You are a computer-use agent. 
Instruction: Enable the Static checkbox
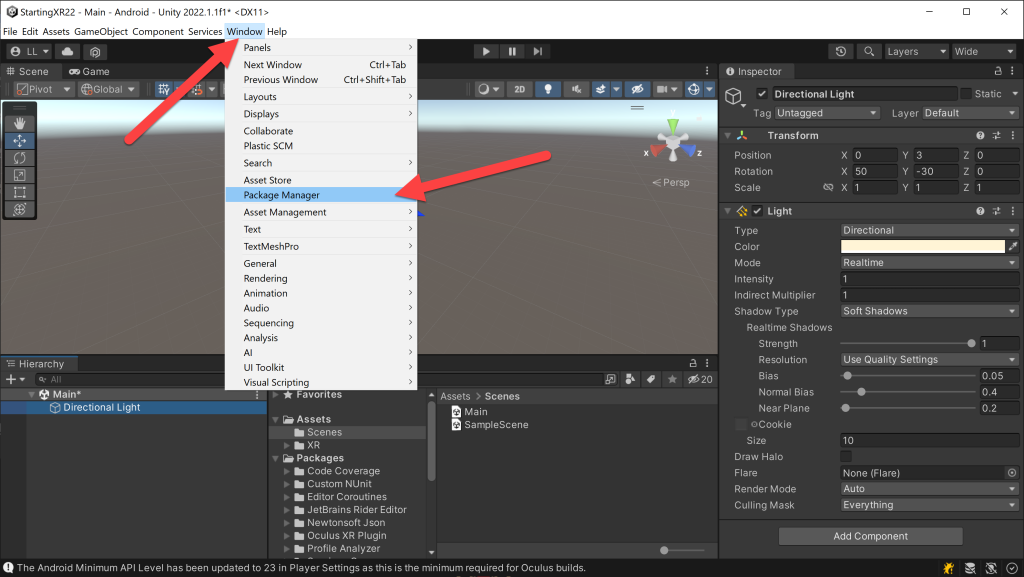click(966, 94)
